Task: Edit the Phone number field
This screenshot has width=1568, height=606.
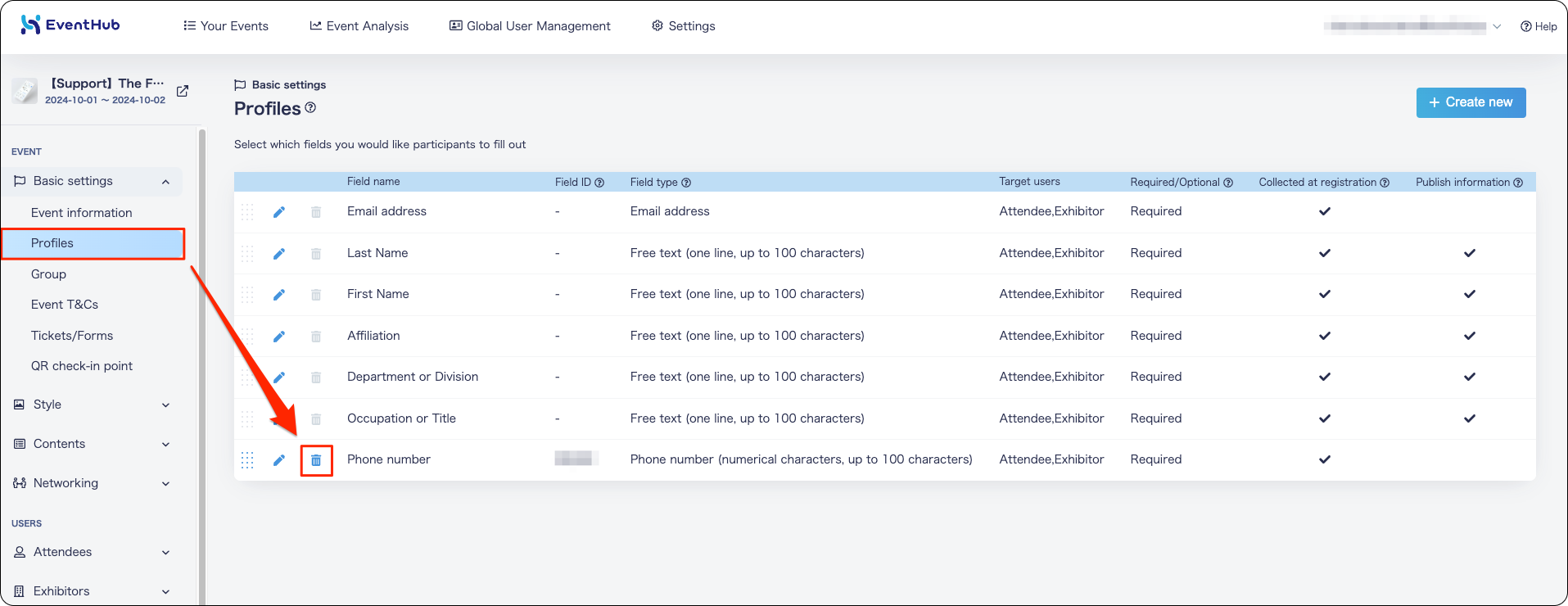Action: (279, 460)
